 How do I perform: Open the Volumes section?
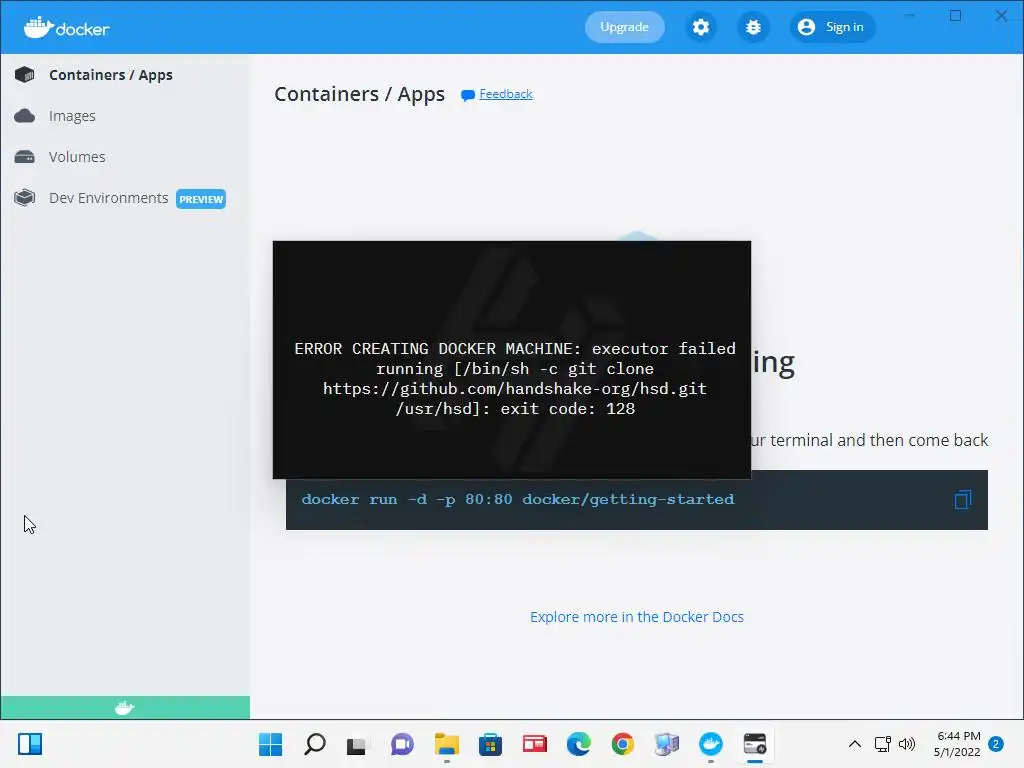click(x=77, y=157)
